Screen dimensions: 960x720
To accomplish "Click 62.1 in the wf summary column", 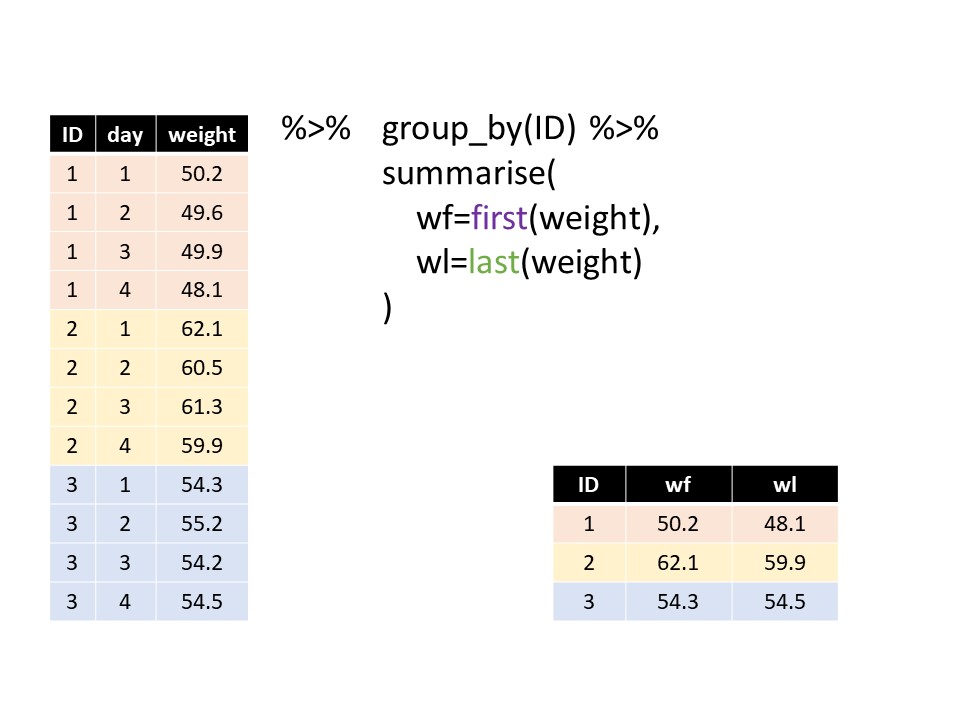I will pyautogui.click(x=678, y=562).
